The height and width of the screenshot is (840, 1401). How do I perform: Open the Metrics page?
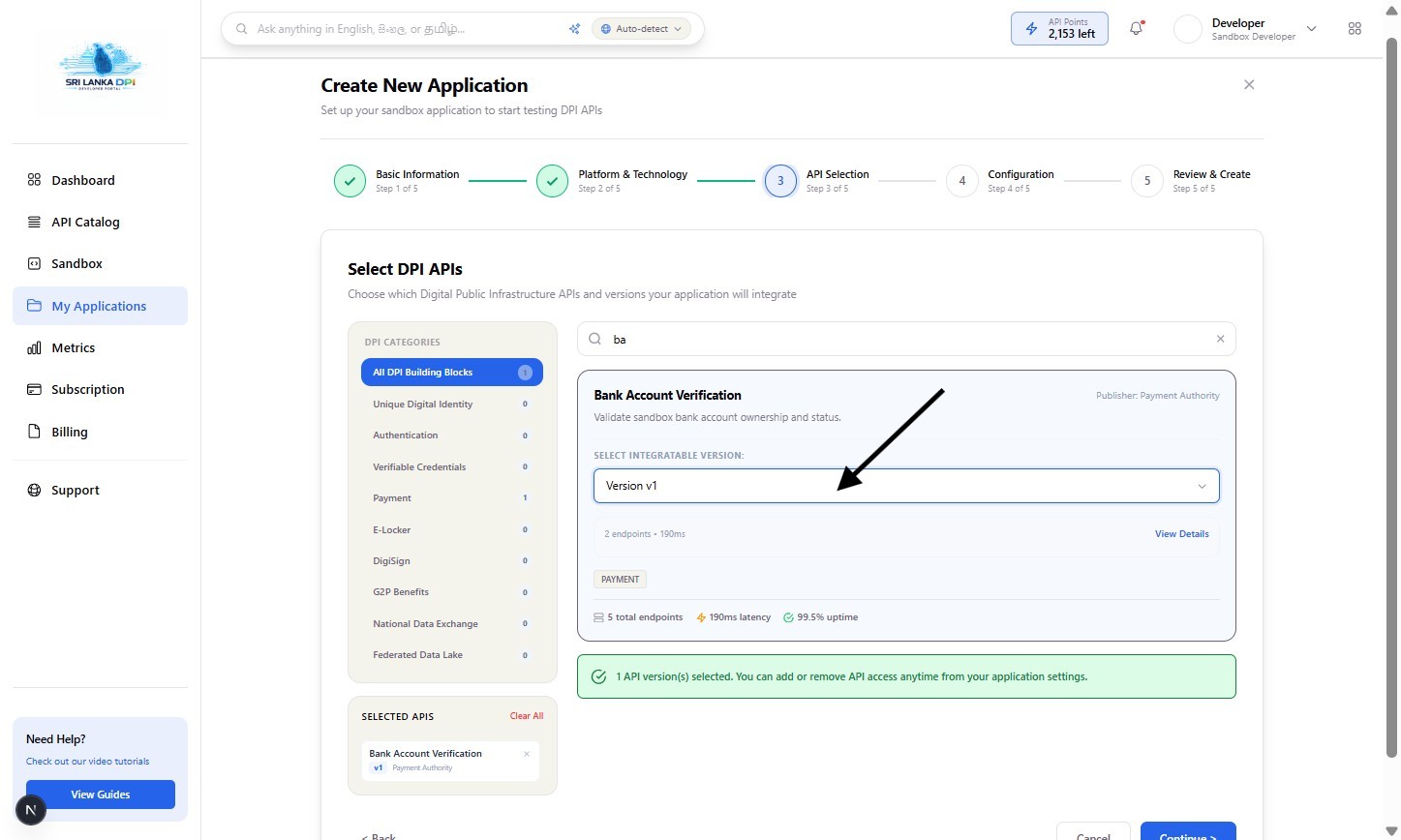click(100, 347)
